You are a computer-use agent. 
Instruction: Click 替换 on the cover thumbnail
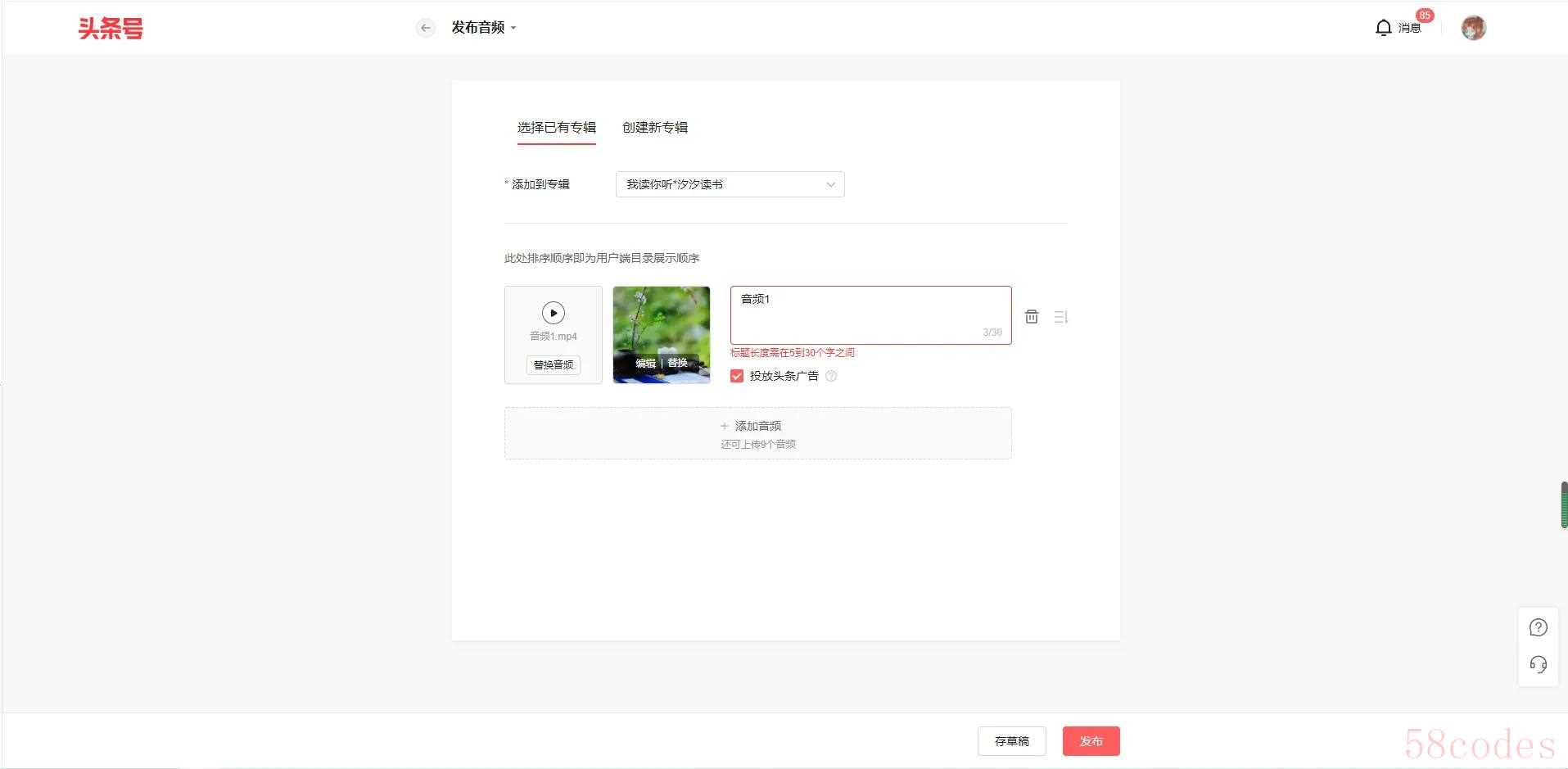[x=677, y=363]
